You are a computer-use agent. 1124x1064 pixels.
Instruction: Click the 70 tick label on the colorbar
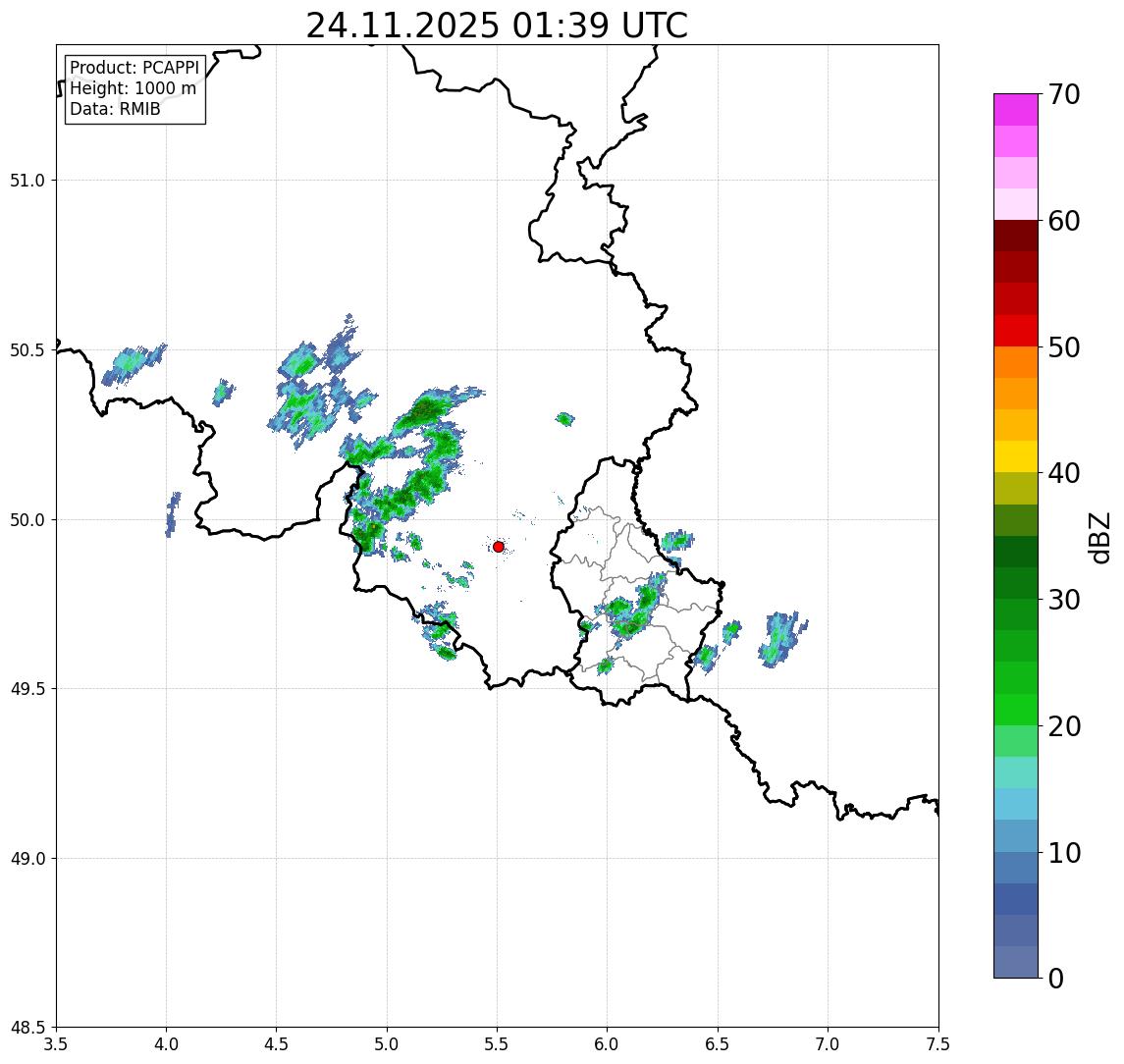point(1063,94)
